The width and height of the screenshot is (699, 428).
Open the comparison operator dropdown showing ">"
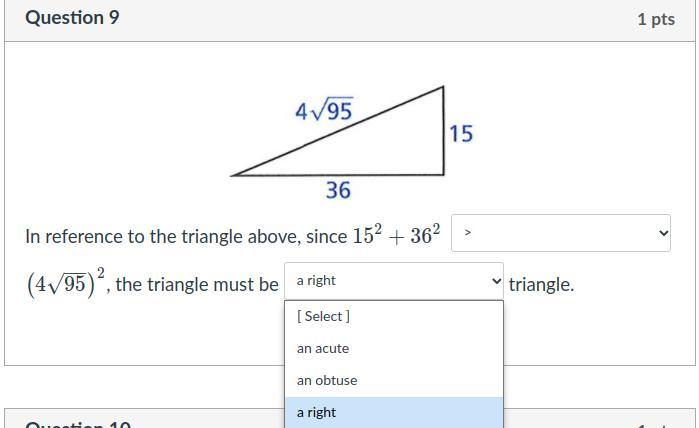560,233
